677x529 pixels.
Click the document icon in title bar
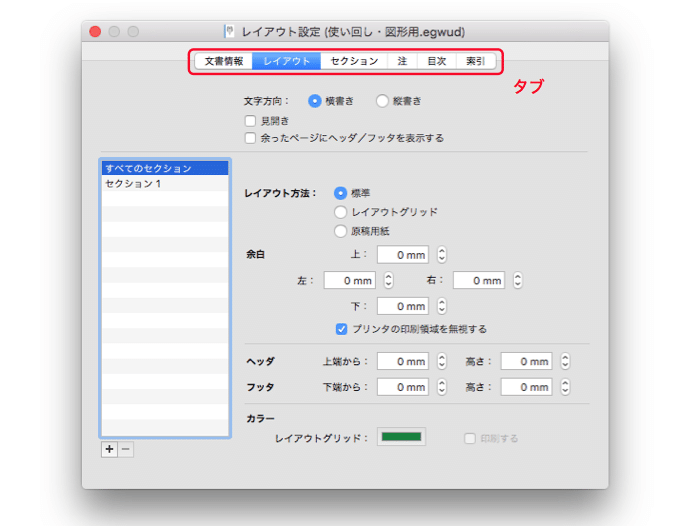click(x=230, y=32)
